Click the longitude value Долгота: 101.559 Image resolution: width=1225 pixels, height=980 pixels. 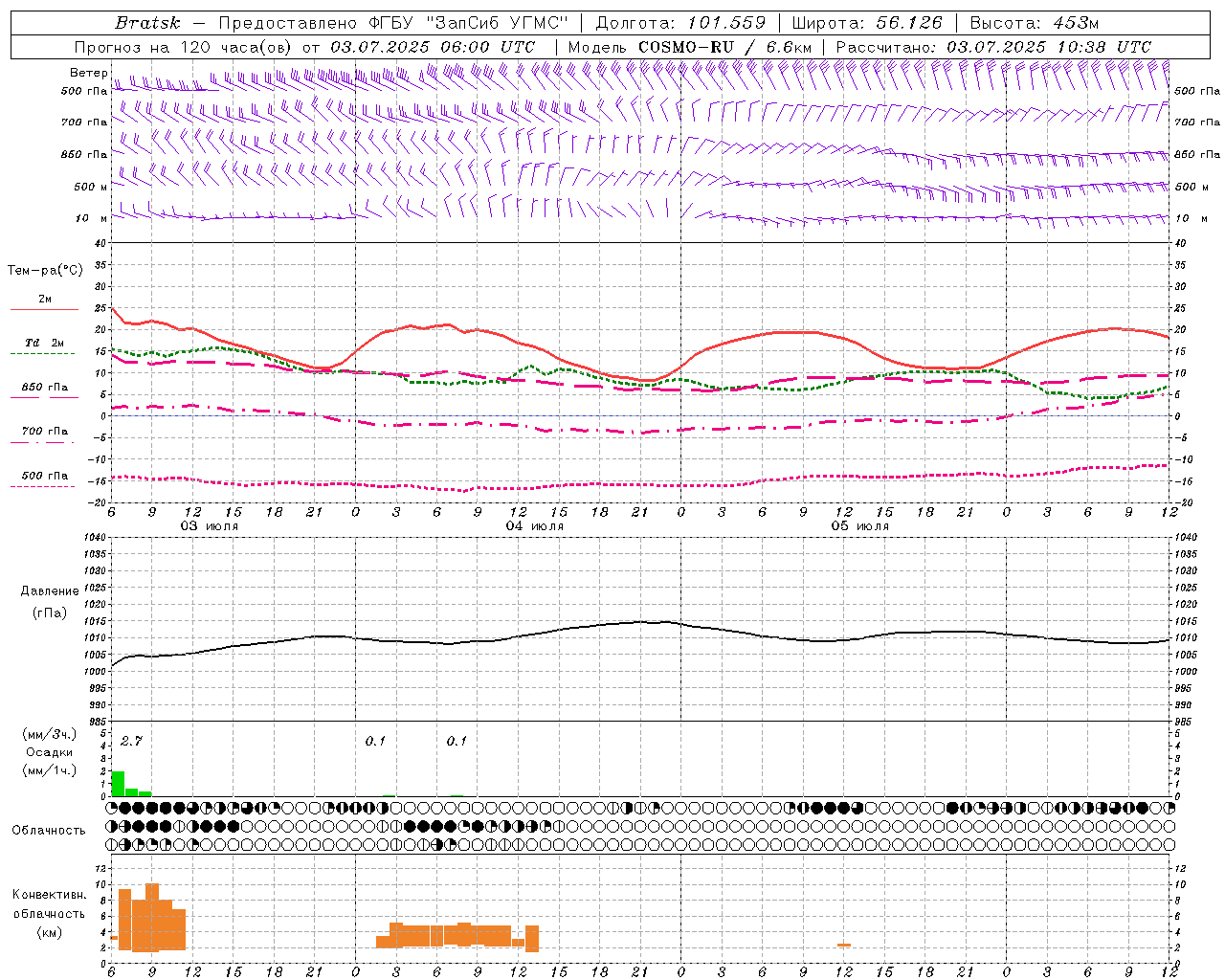click(681, 23)
